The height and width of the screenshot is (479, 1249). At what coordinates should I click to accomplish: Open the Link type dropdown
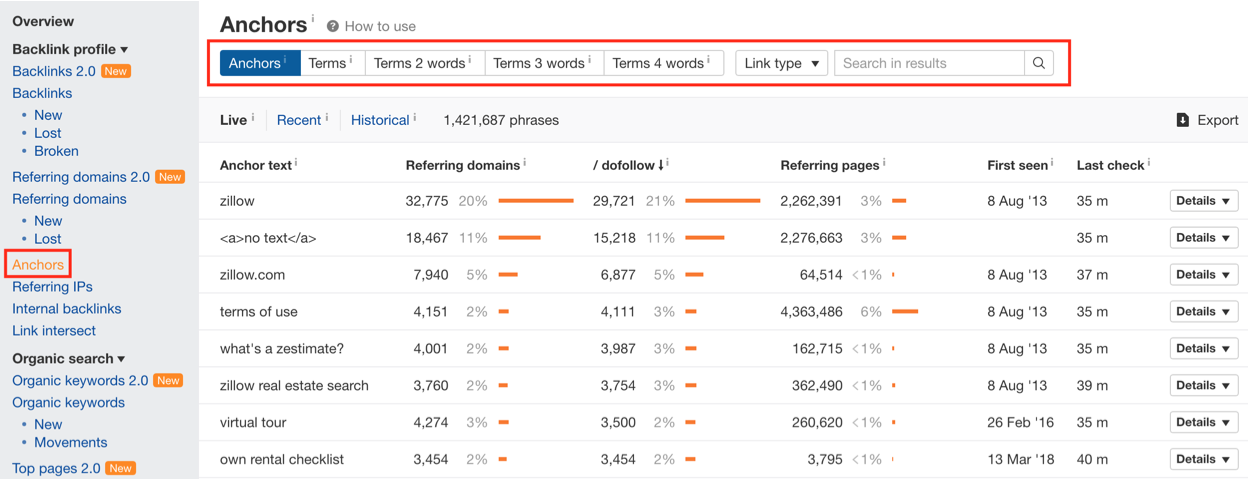coord(781,63)
